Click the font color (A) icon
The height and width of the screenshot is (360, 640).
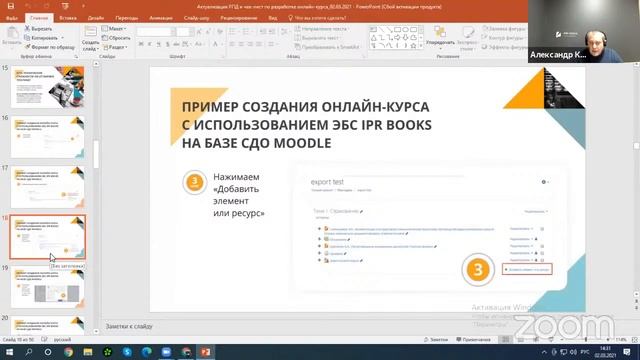(x=215, y=44)
